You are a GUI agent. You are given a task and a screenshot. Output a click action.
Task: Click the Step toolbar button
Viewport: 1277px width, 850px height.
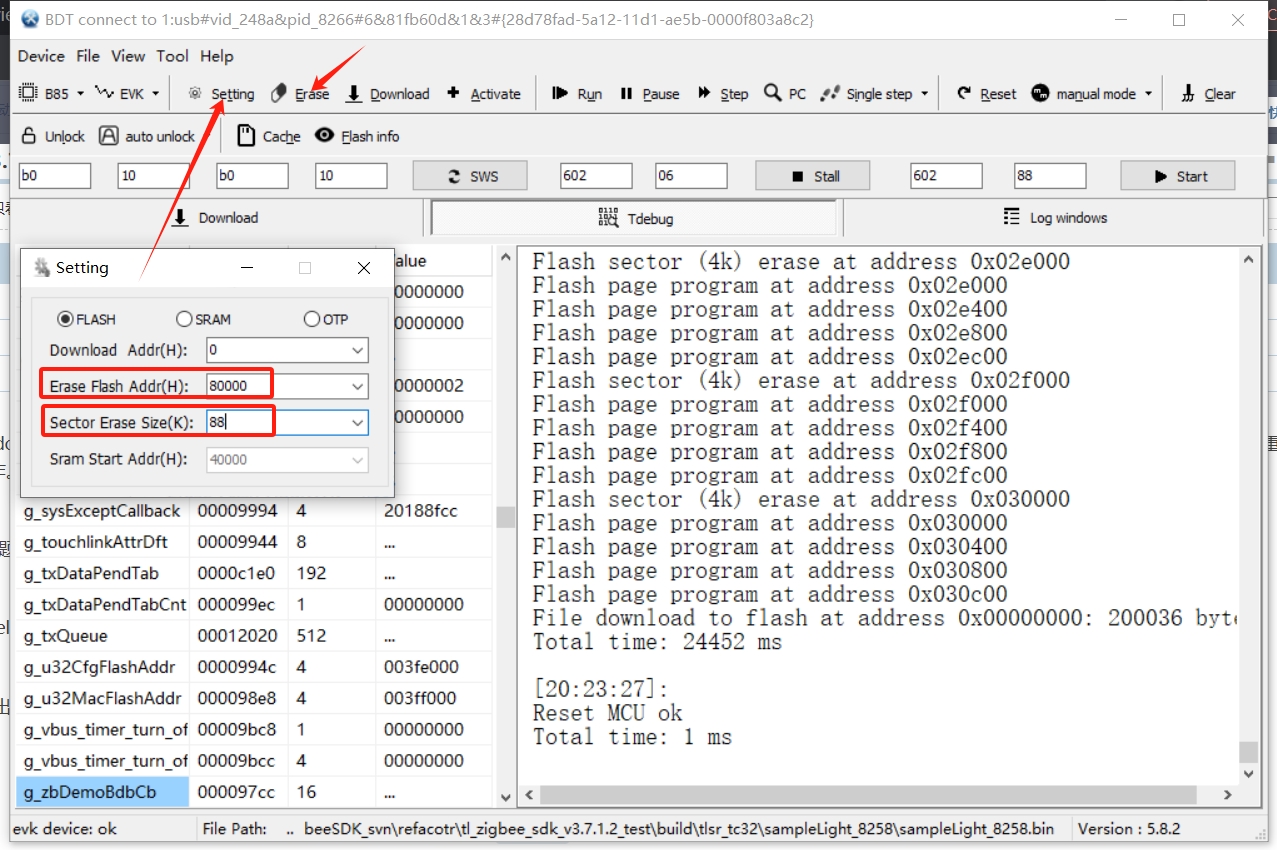tap(722, 94)
